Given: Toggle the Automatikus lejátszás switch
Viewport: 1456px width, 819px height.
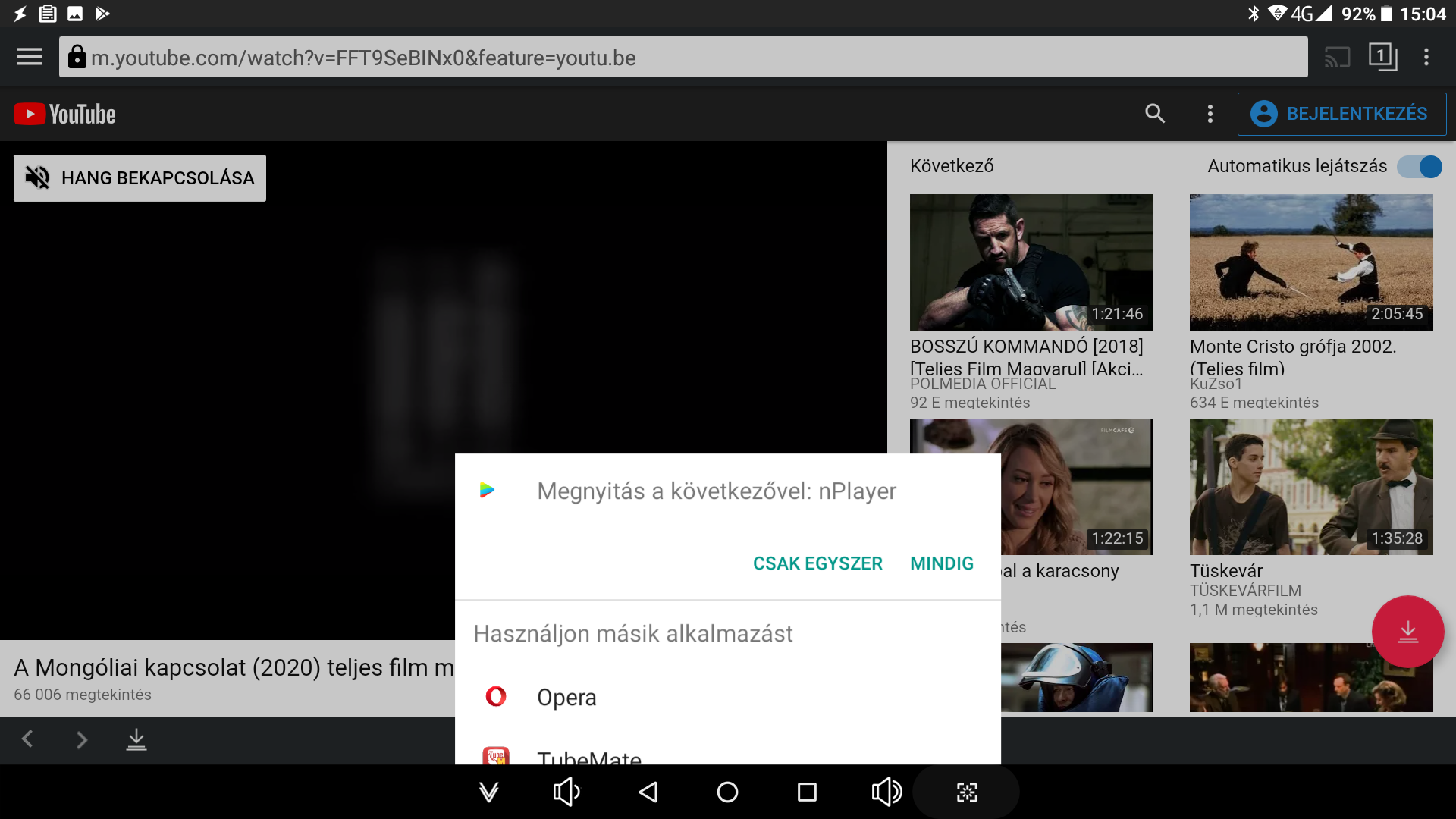Looking at the screenshot, I should (1420, 167).
